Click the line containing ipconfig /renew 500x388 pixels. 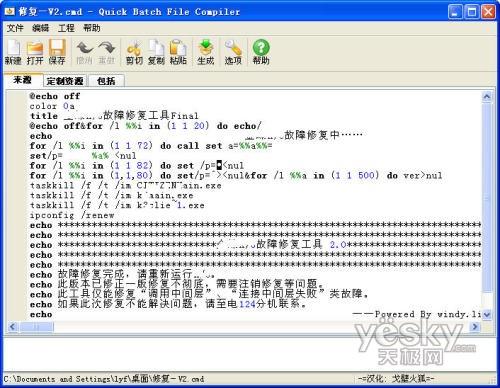(255, 215)
